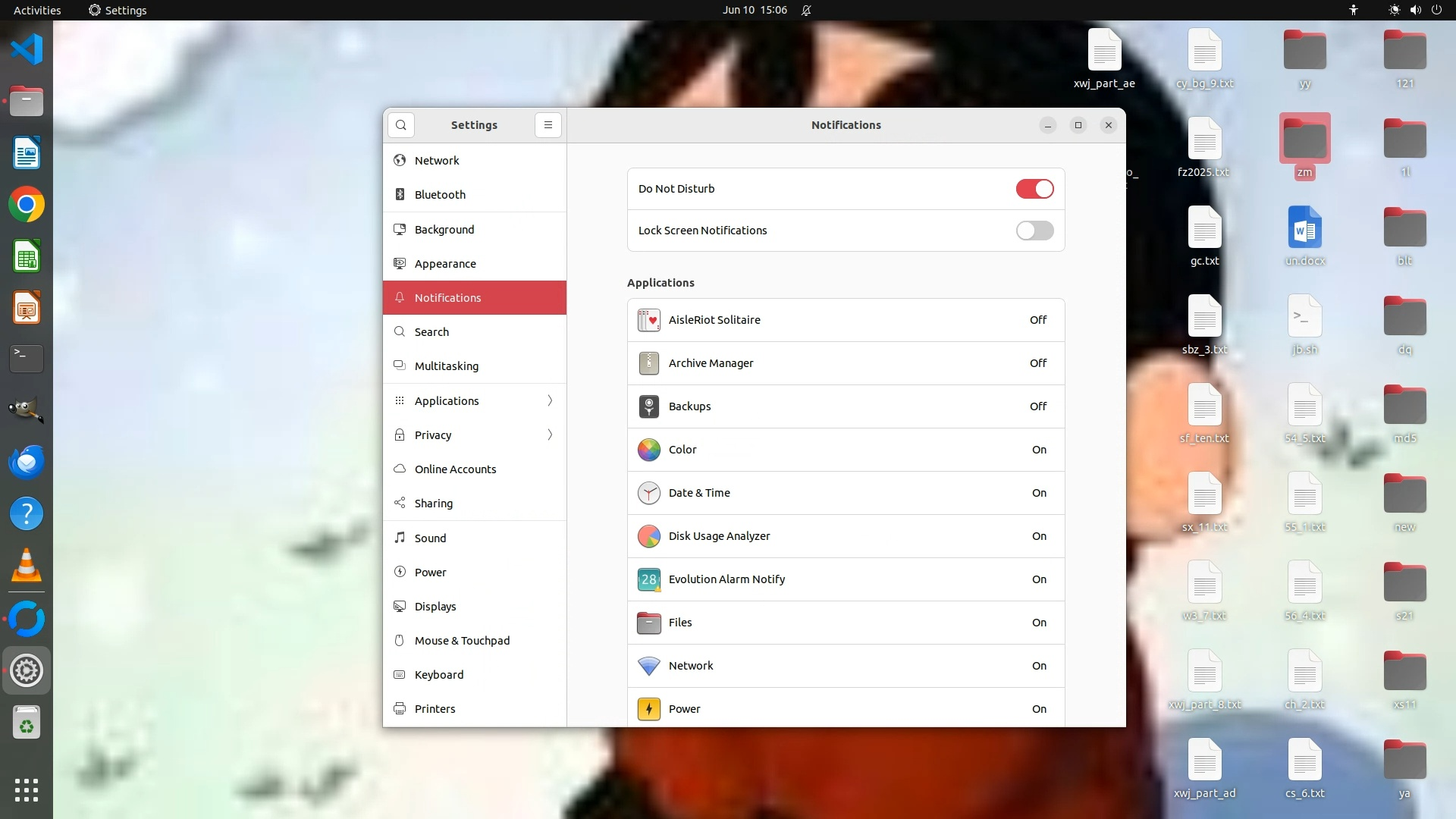
Task: Expand the Privacy sidebar chevron
Action: coord(550,435)
